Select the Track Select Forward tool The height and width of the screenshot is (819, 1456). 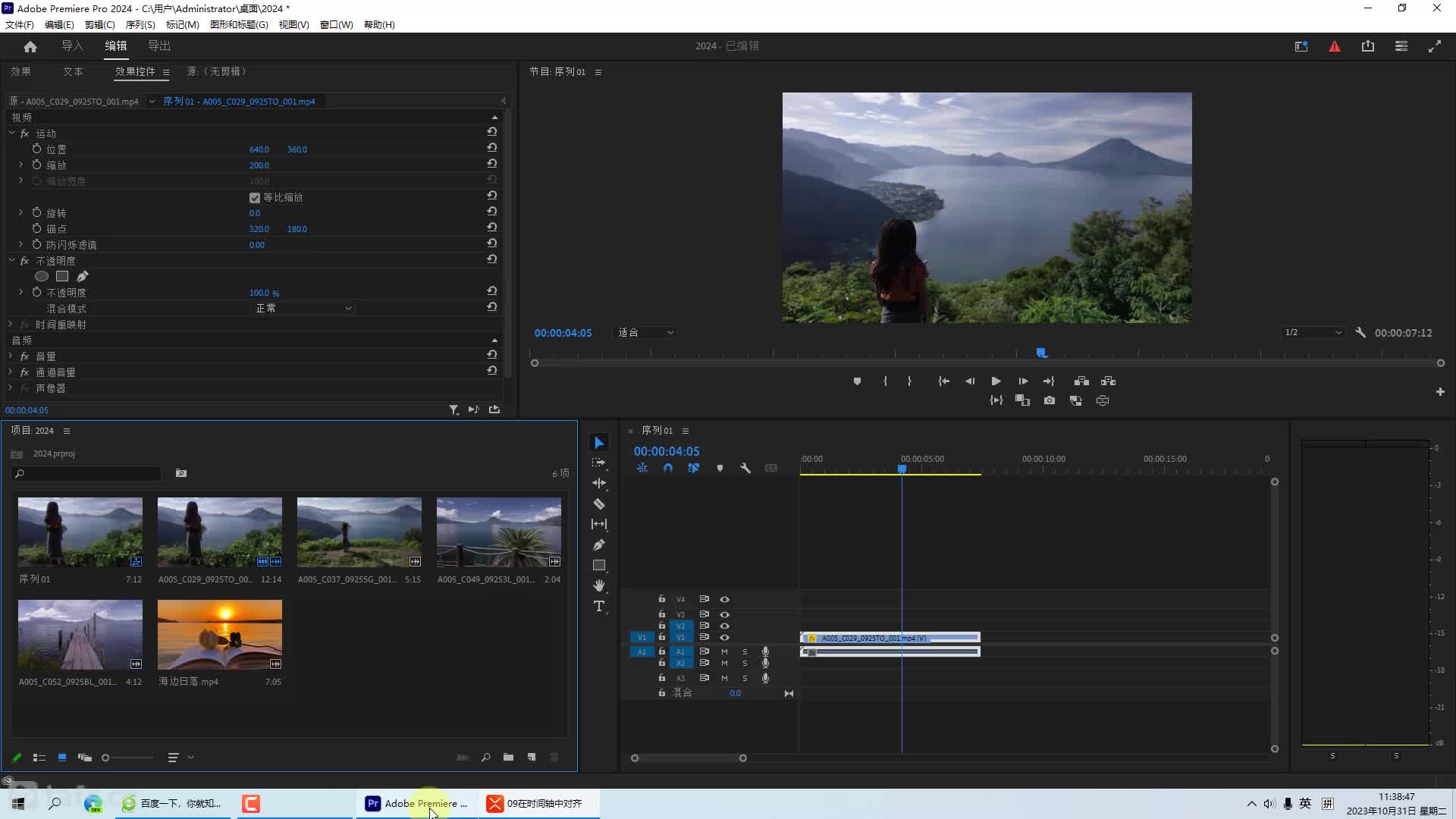(599, 463)
